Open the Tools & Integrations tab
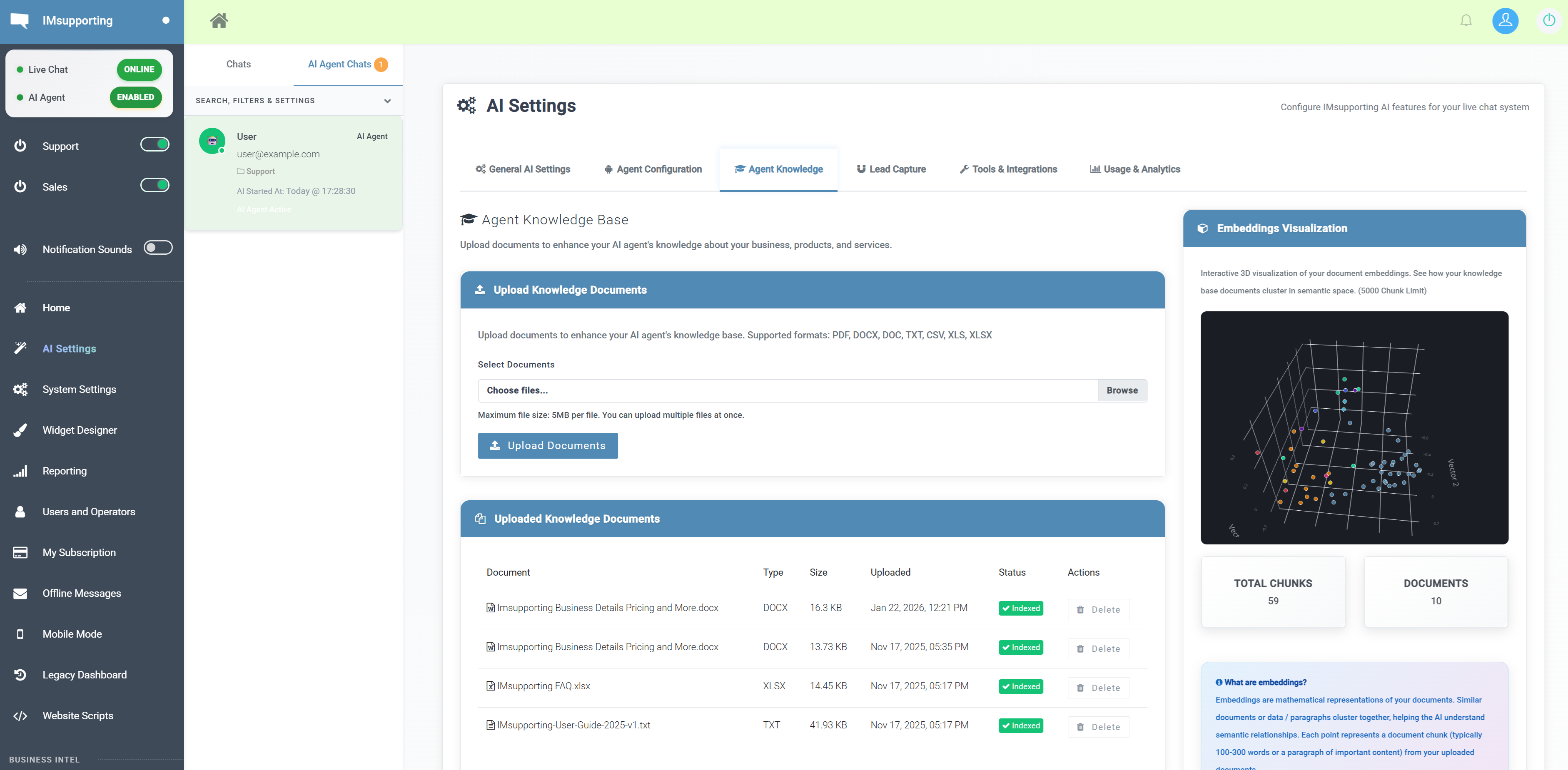The height and width of the screenshot is (770, 1568). click(1009, 169)
